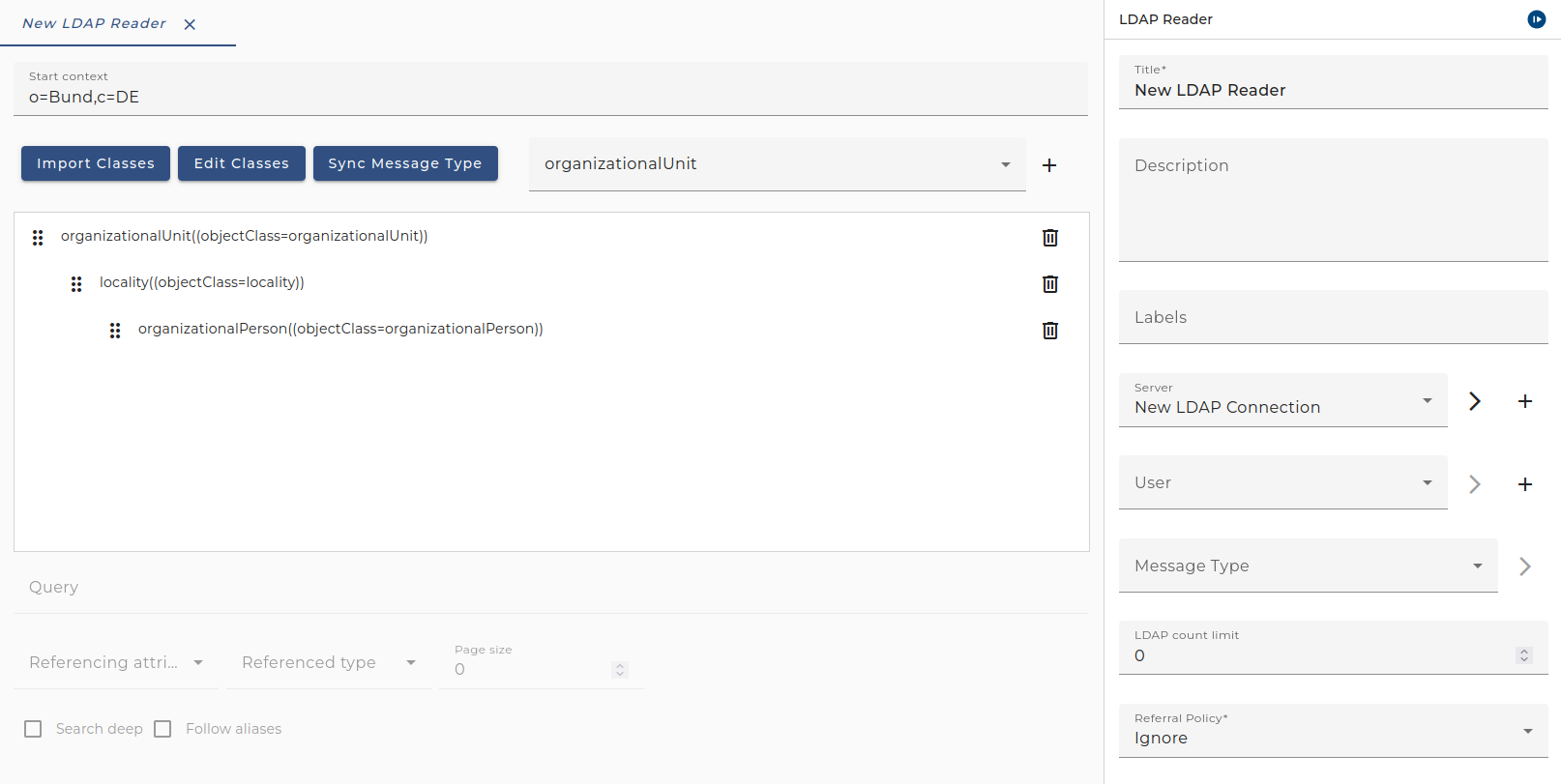
Task: Click the Query input field
Action: pos(550,587)
